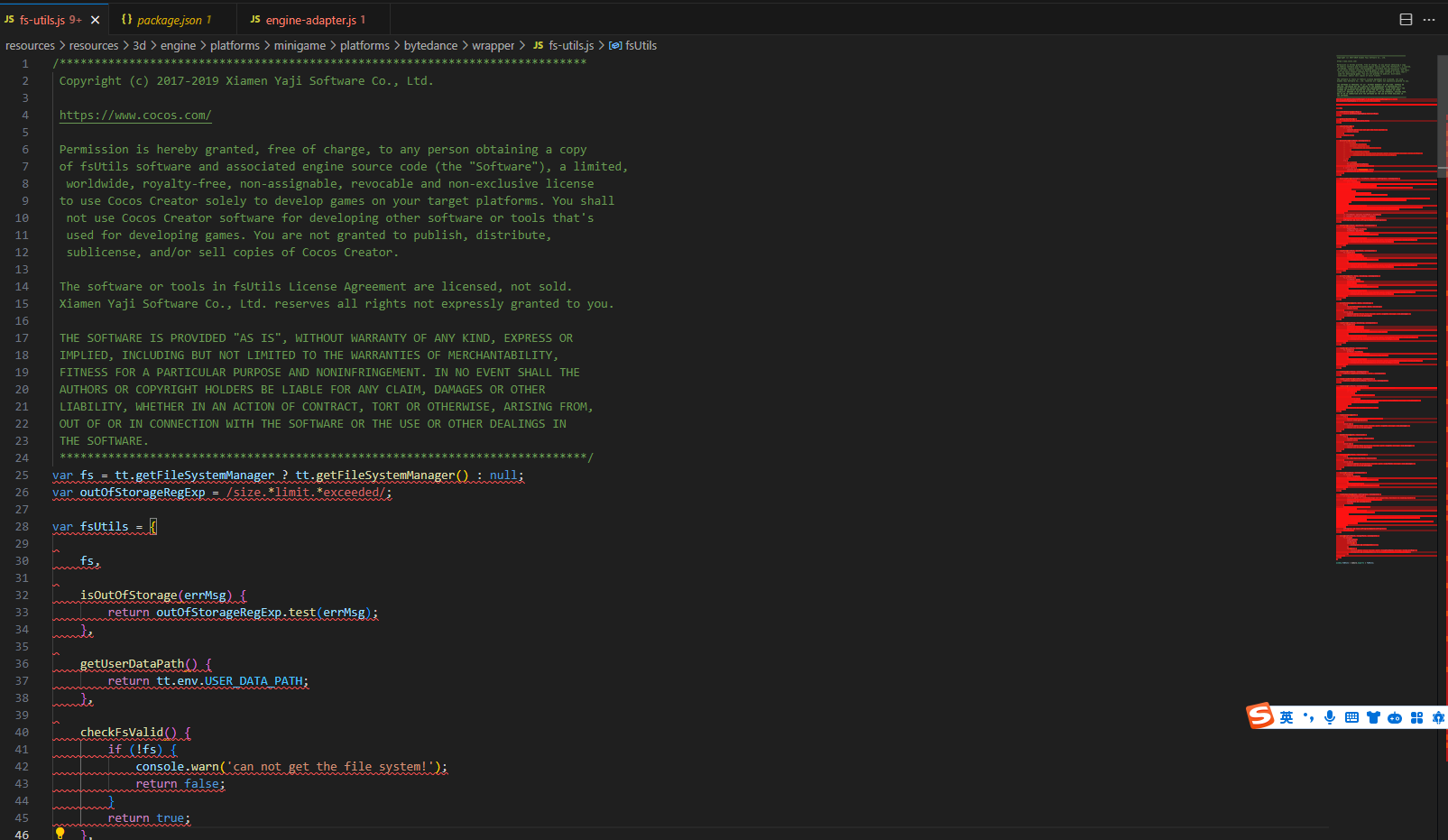Open the IME skin shirt icon

pyautogui.click(x=1373, y=717)
